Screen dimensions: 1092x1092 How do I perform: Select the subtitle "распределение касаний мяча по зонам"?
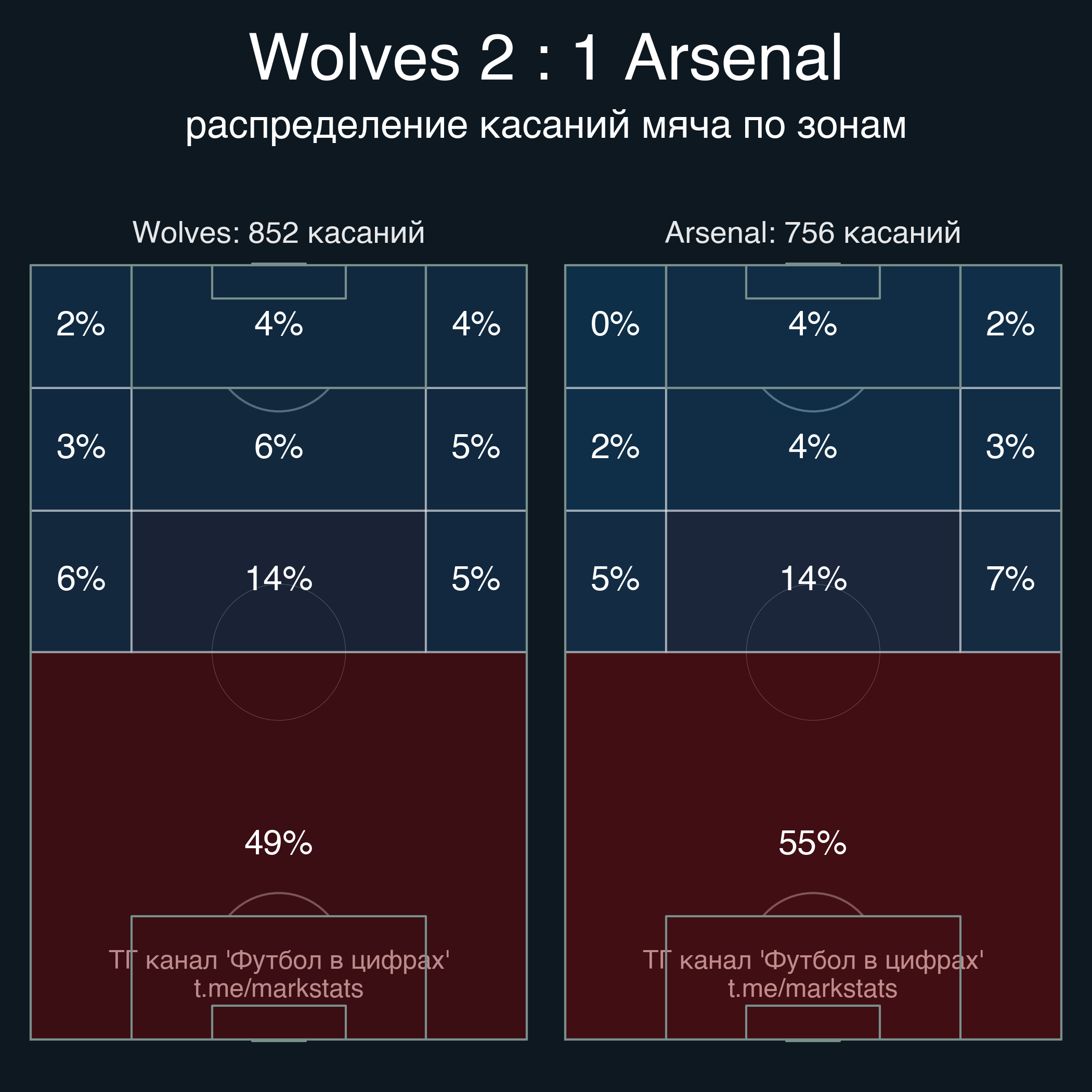[546, 125]
